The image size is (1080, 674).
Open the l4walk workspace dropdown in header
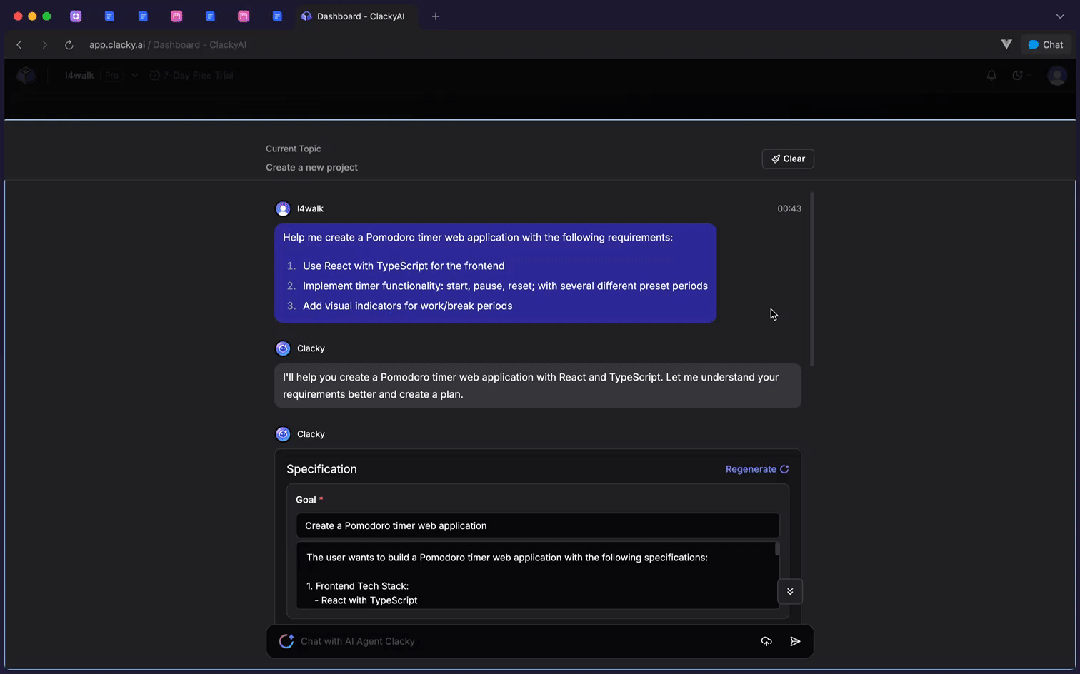101,76
